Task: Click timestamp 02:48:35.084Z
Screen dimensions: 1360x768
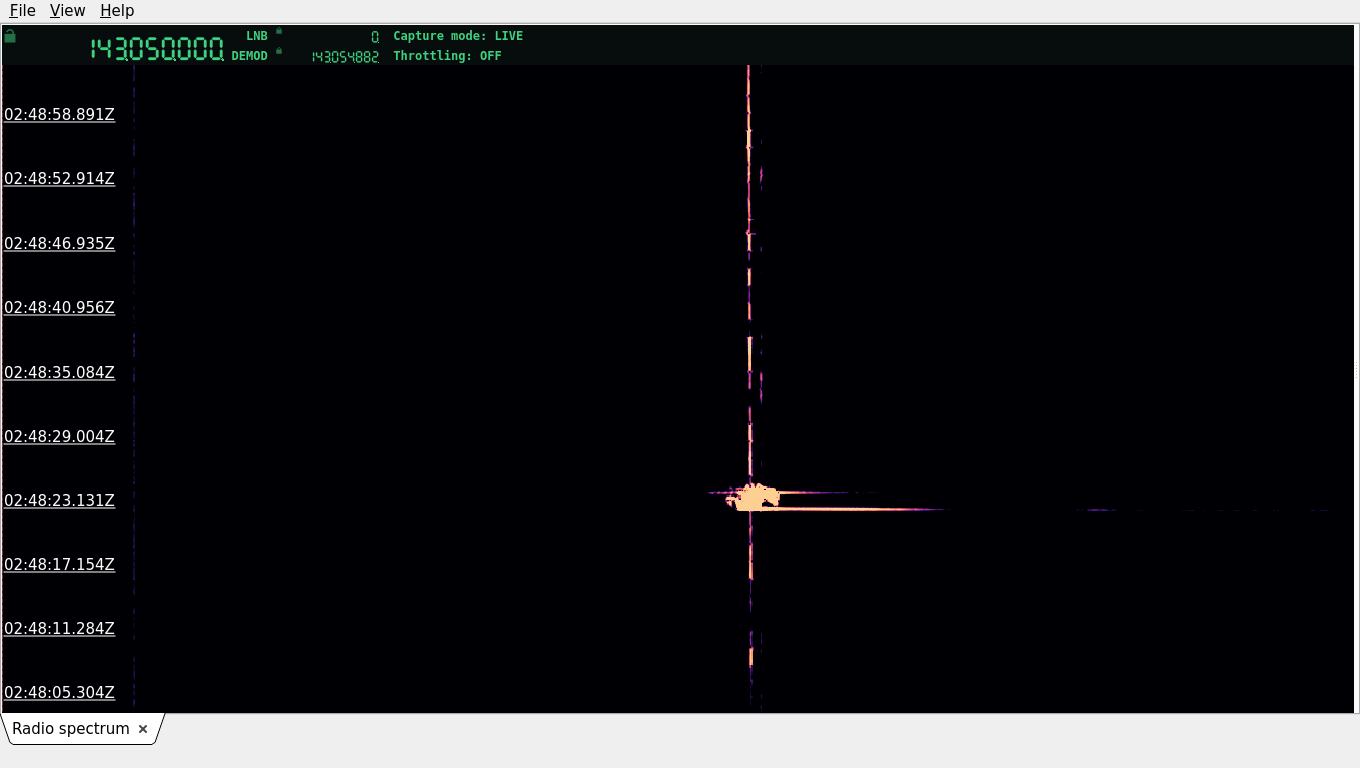Action: (x=59, y=373)
